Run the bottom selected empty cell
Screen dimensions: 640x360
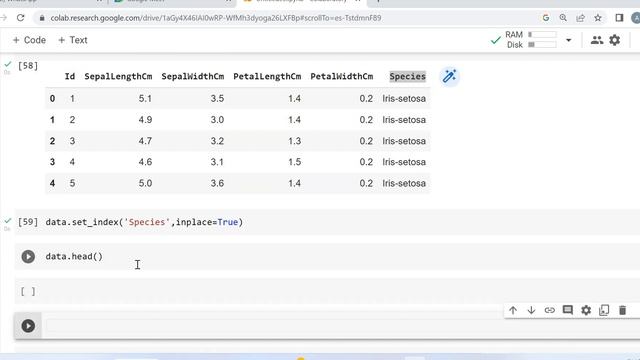pos(28,326)
